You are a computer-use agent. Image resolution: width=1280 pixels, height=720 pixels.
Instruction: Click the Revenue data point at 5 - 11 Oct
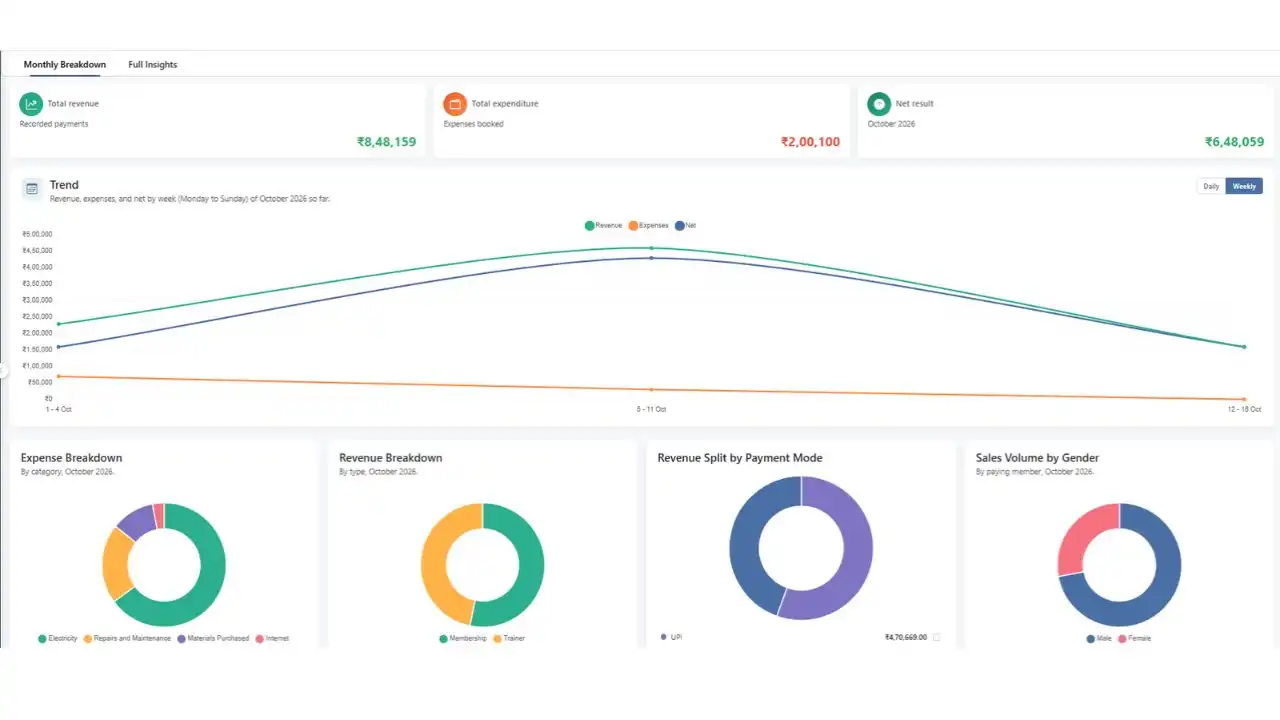point(651,248)
